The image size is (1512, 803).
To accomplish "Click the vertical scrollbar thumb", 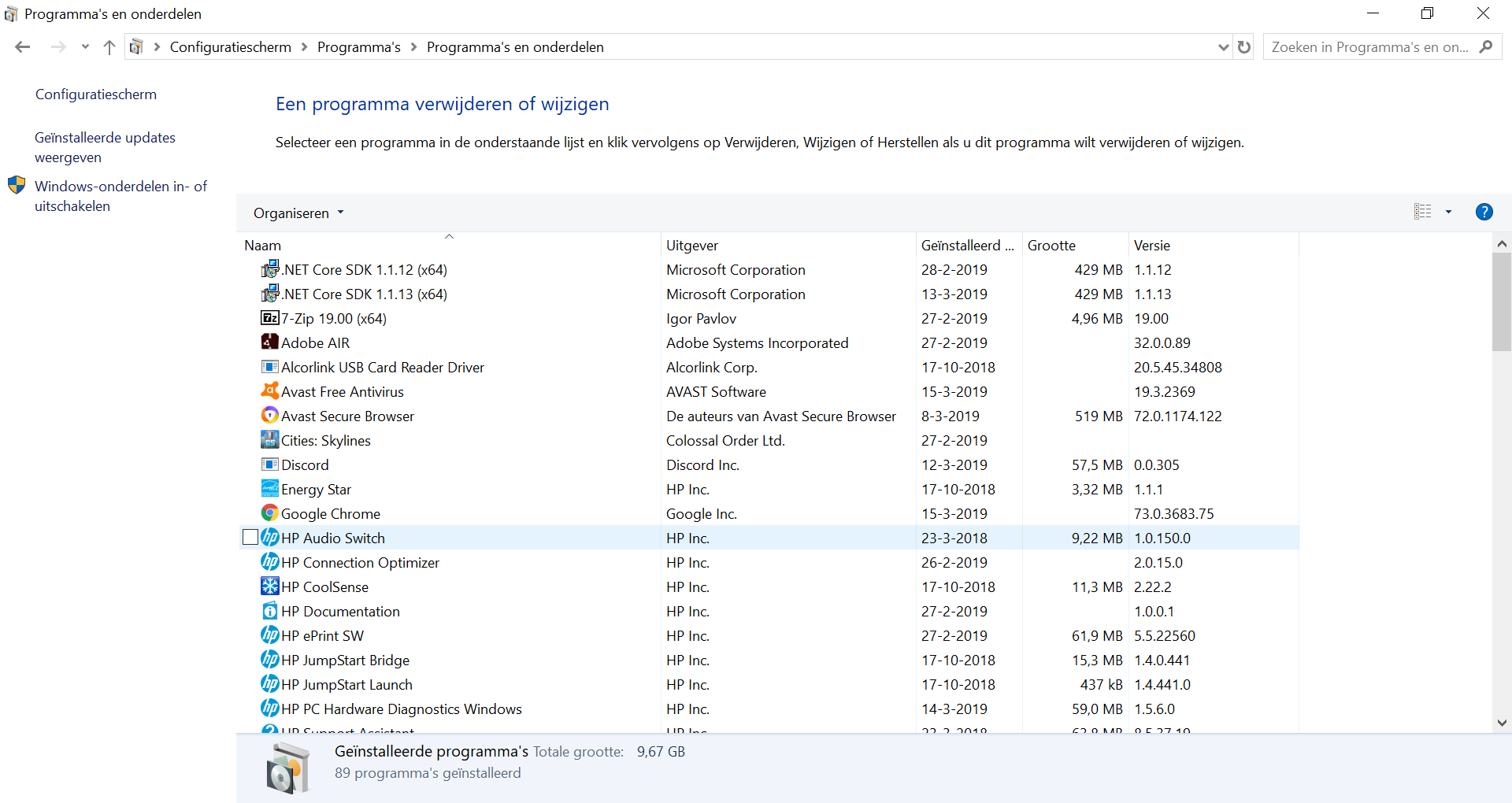I will coord(1501,302).
